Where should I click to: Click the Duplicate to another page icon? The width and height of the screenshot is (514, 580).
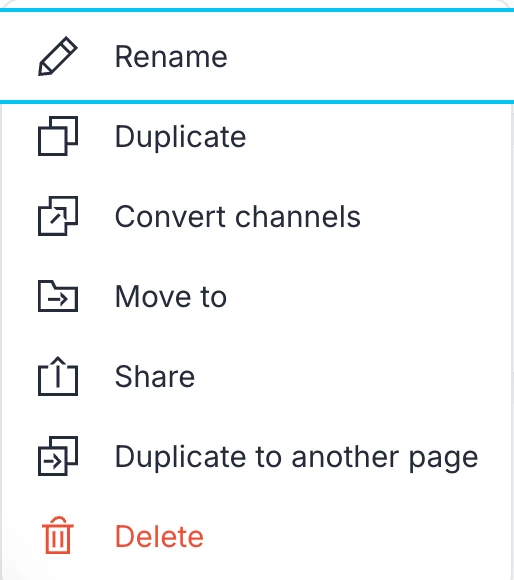(x=58, y=456)
